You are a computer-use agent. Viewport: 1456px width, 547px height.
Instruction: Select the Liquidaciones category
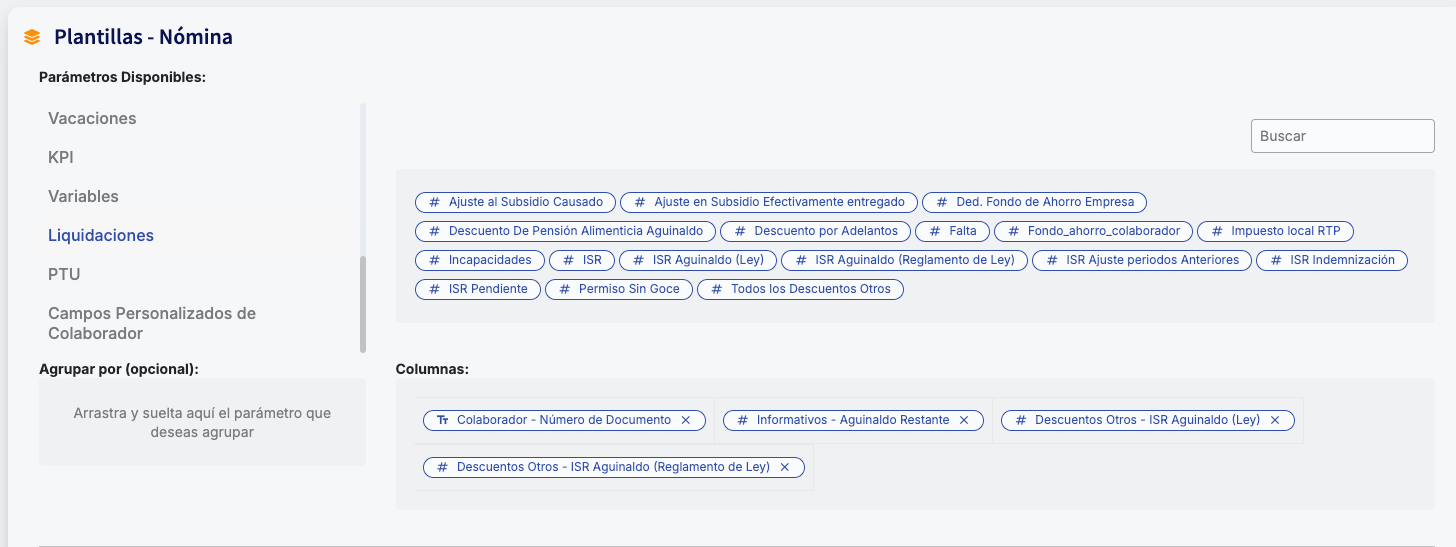[101, 235]
